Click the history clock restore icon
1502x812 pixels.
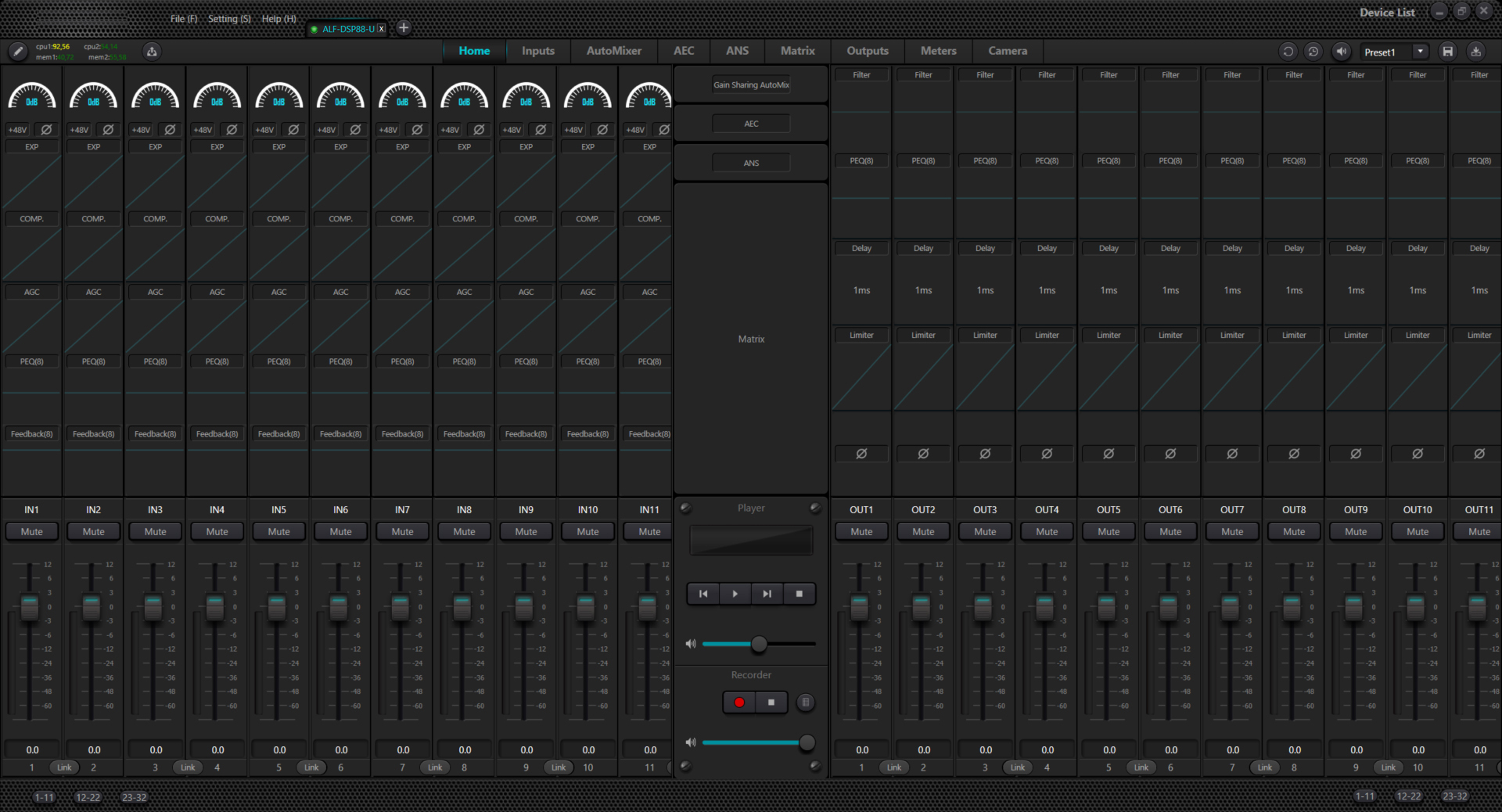coord(1313,52)
